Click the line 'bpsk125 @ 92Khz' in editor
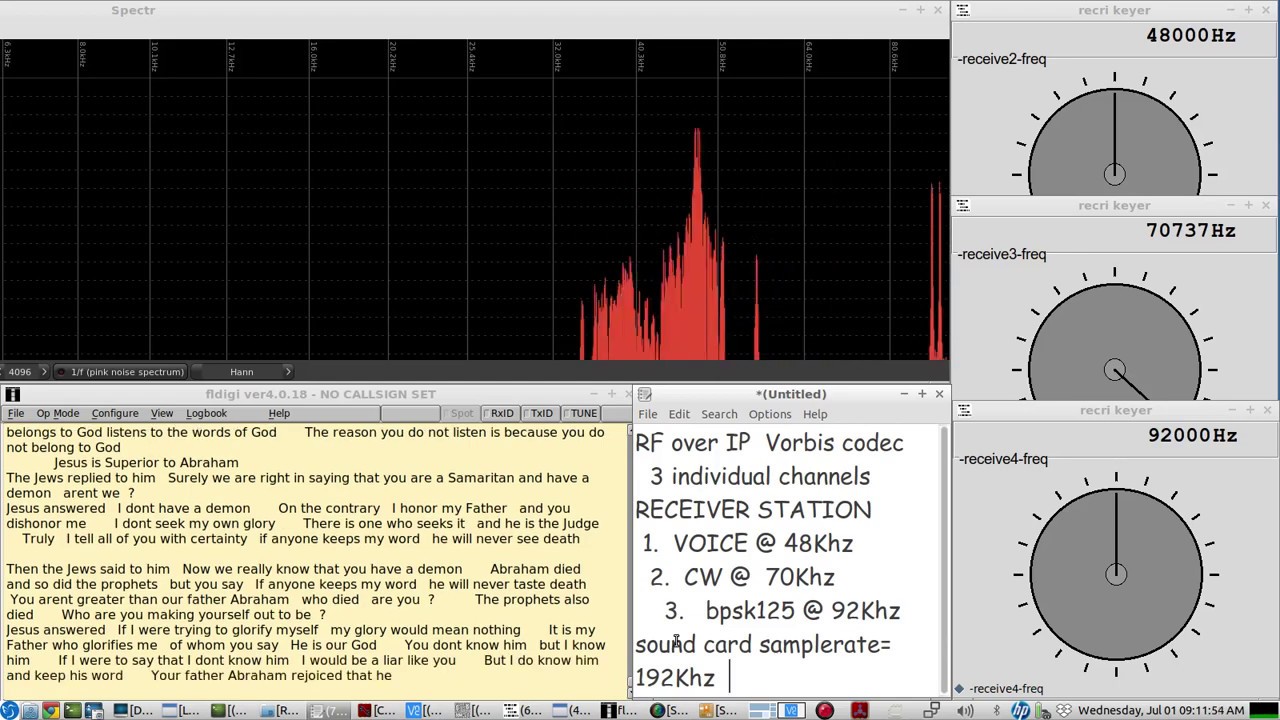The width and height of the screenshot is (1280, 720). 803,611
